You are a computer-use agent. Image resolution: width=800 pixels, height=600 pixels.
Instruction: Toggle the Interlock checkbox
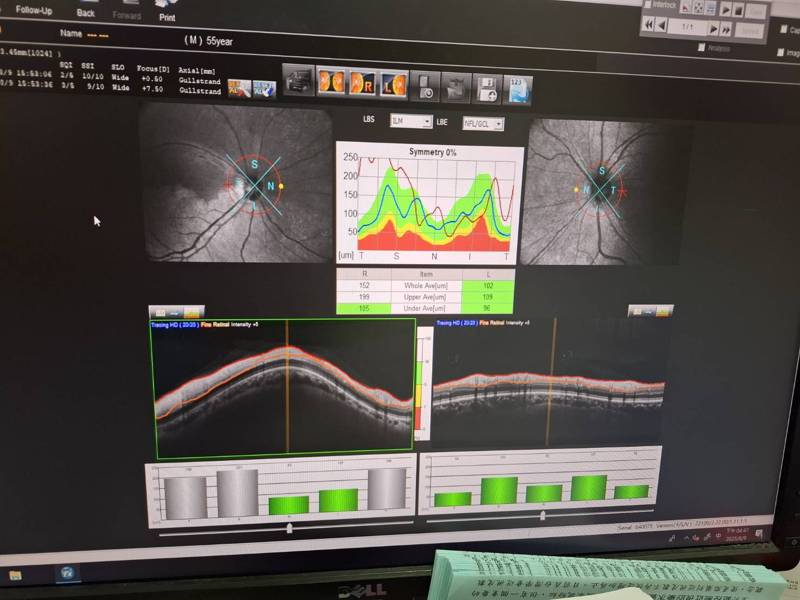pyautogui.click(x=648, y=5)
